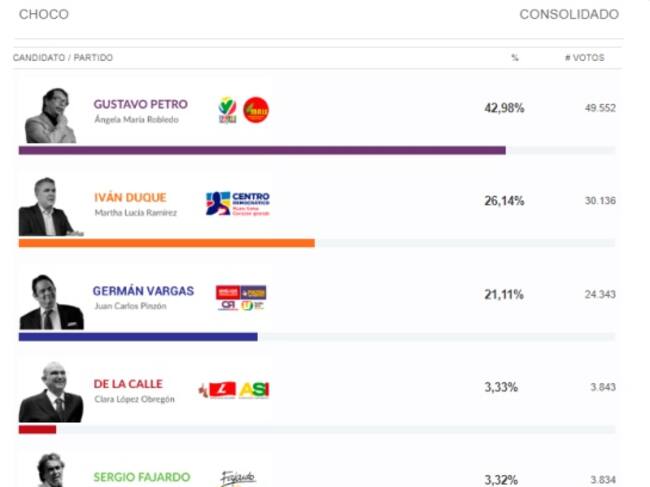Image resolution: width=650 pixels, height=487 pixels.
Task: Click the # VOTOS column header
Action: click(584, 58)
